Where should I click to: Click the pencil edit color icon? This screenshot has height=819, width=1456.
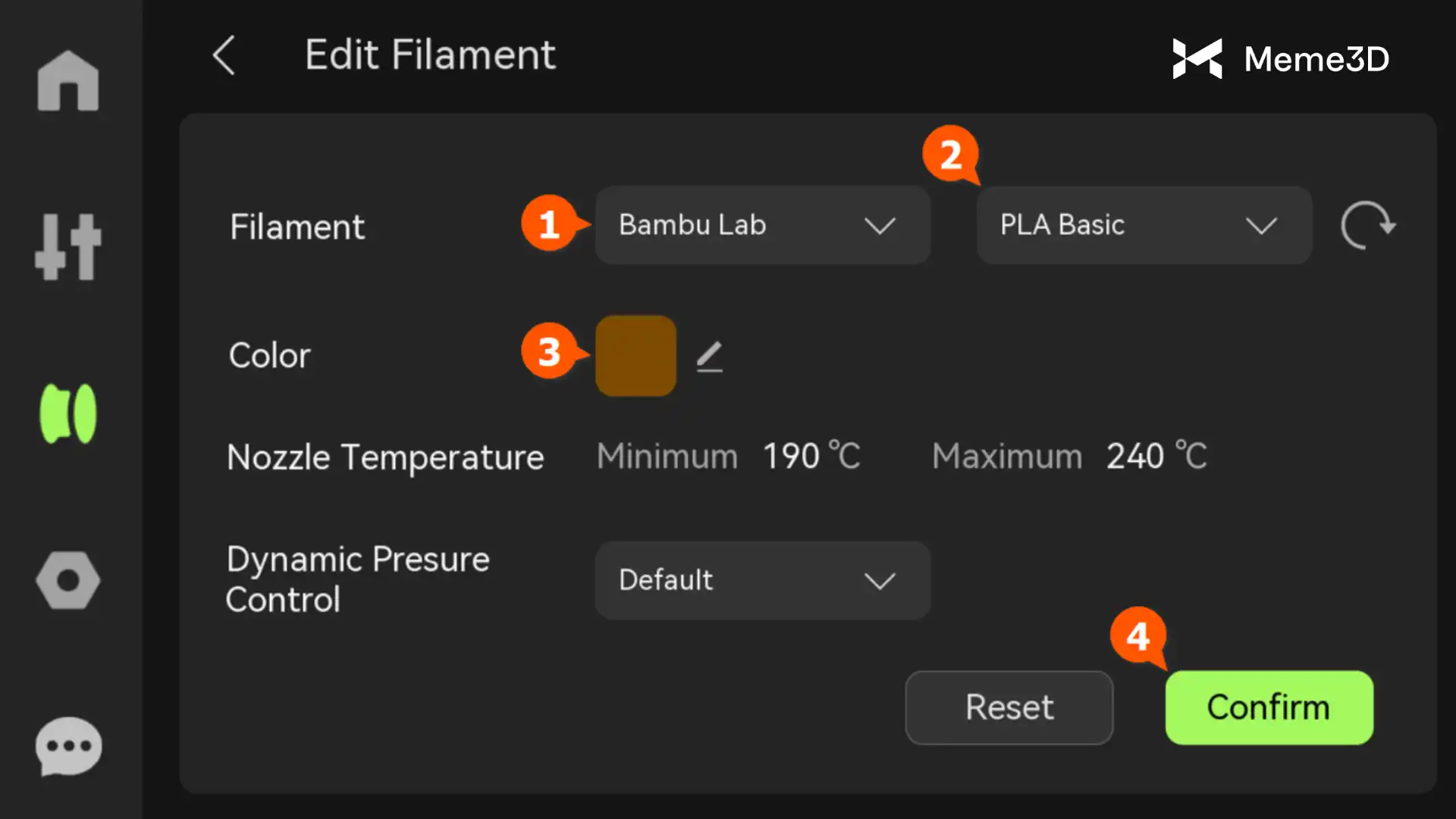(x=710, y=356)
